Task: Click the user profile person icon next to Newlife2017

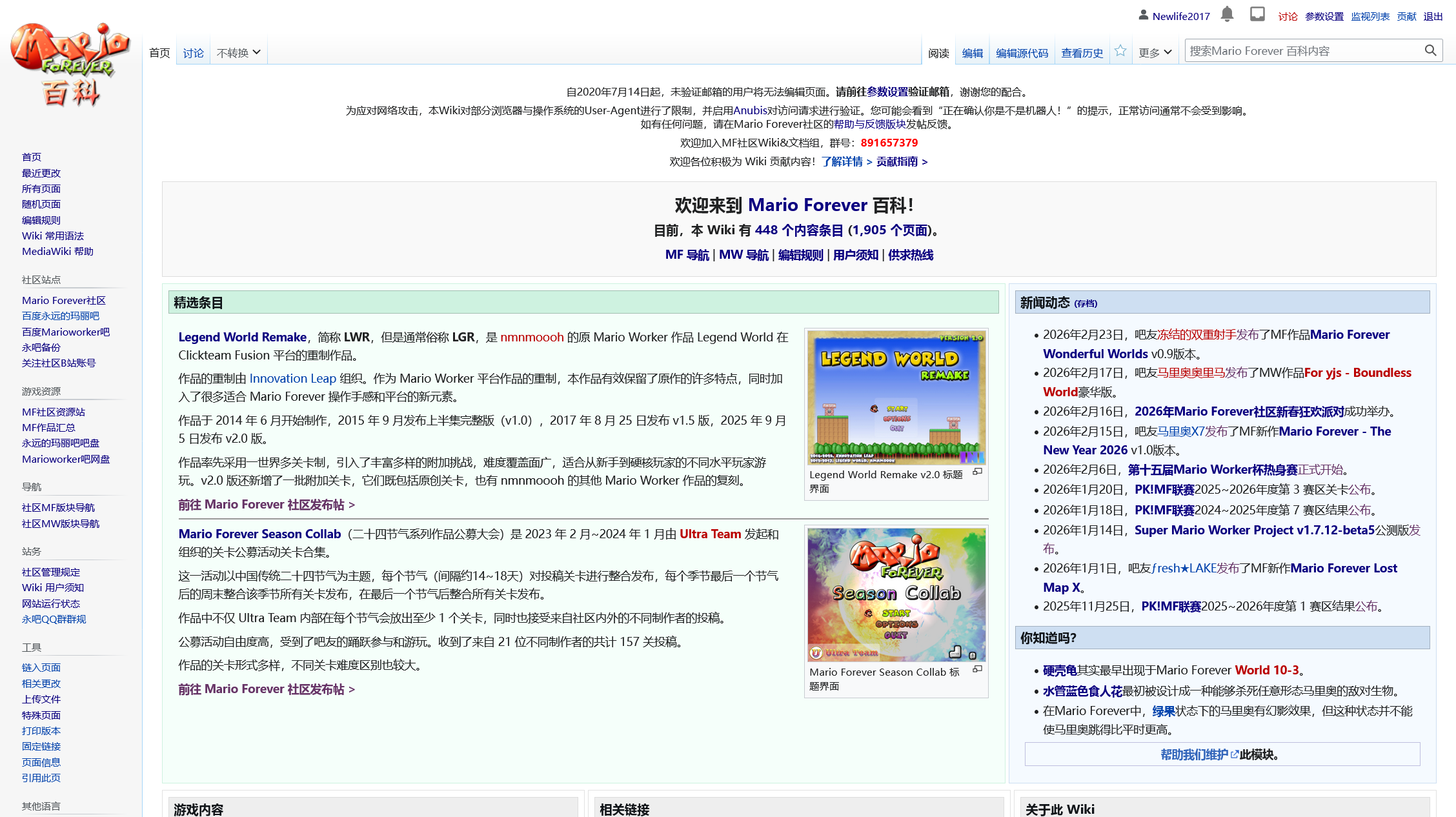Action: 1142,14
